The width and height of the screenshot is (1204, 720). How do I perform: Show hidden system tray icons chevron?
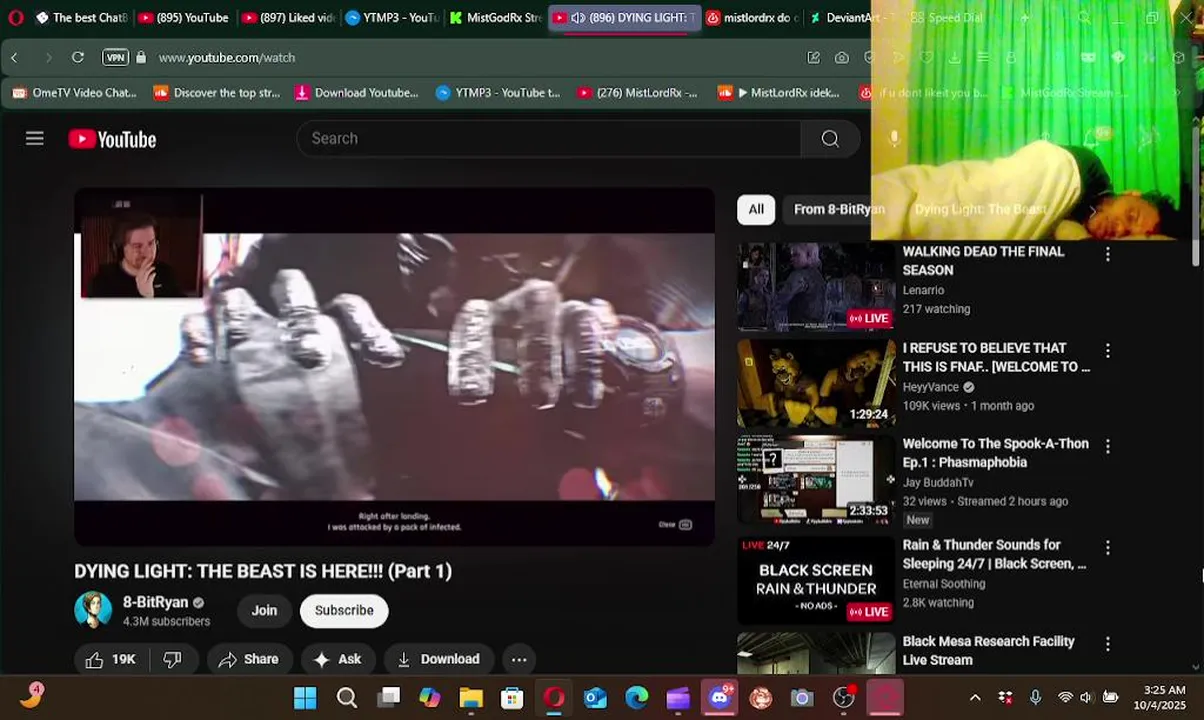click(x=975, y=698)
